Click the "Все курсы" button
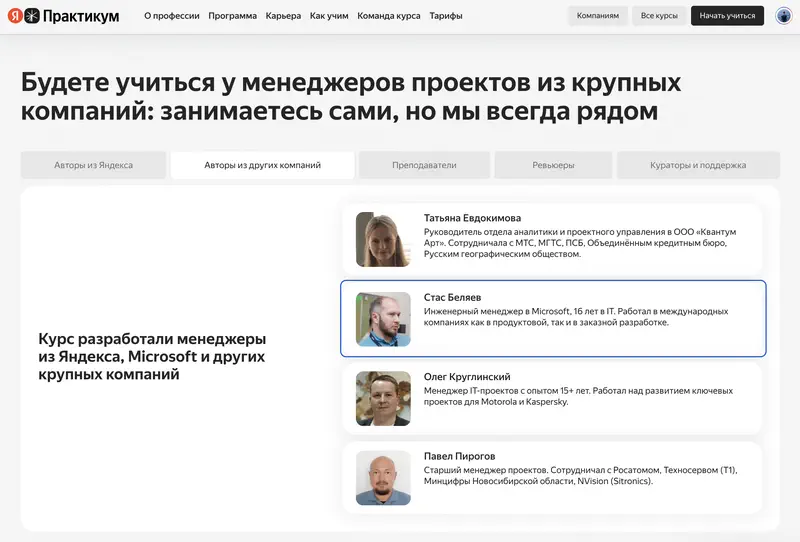800x542 pixels. tap(659, 16)
